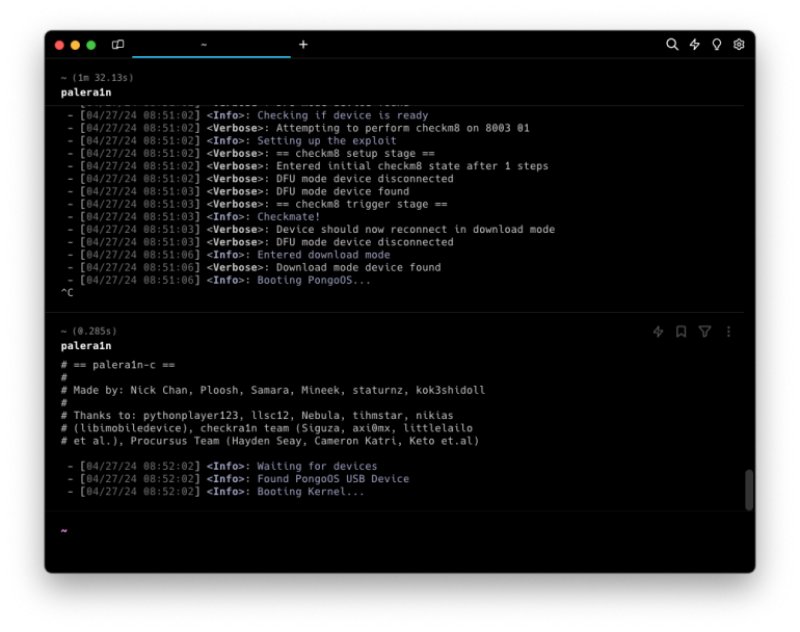800x632 pixels.
Task: Click "== checkm8 trigger stage ==" line
Action: point(257,204)
